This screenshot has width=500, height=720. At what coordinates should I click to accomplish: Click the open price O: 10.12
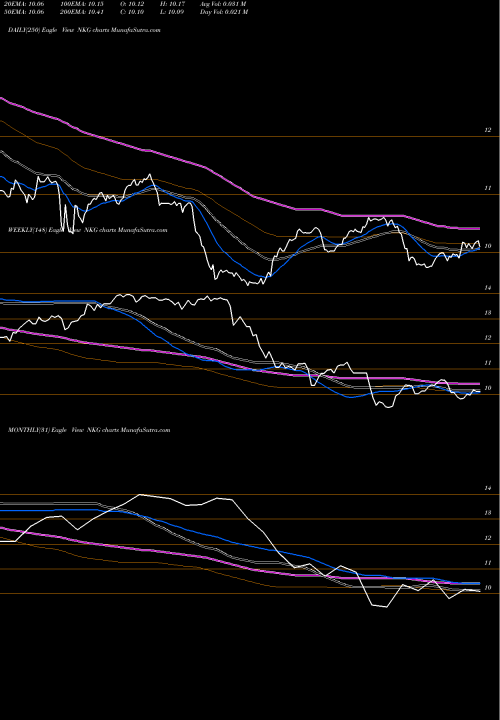pyautogui.click(x=133, y=4)
